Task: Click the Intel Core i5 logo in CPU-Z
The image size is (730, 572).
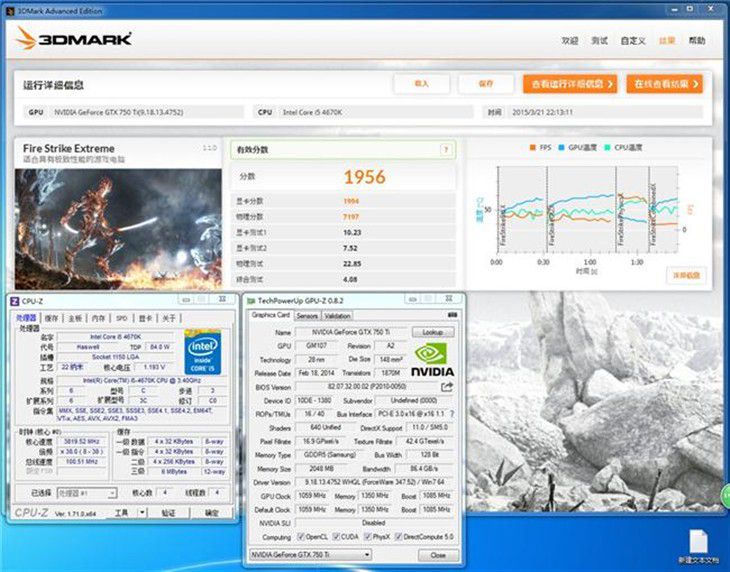Action: (x=203, y=352)
